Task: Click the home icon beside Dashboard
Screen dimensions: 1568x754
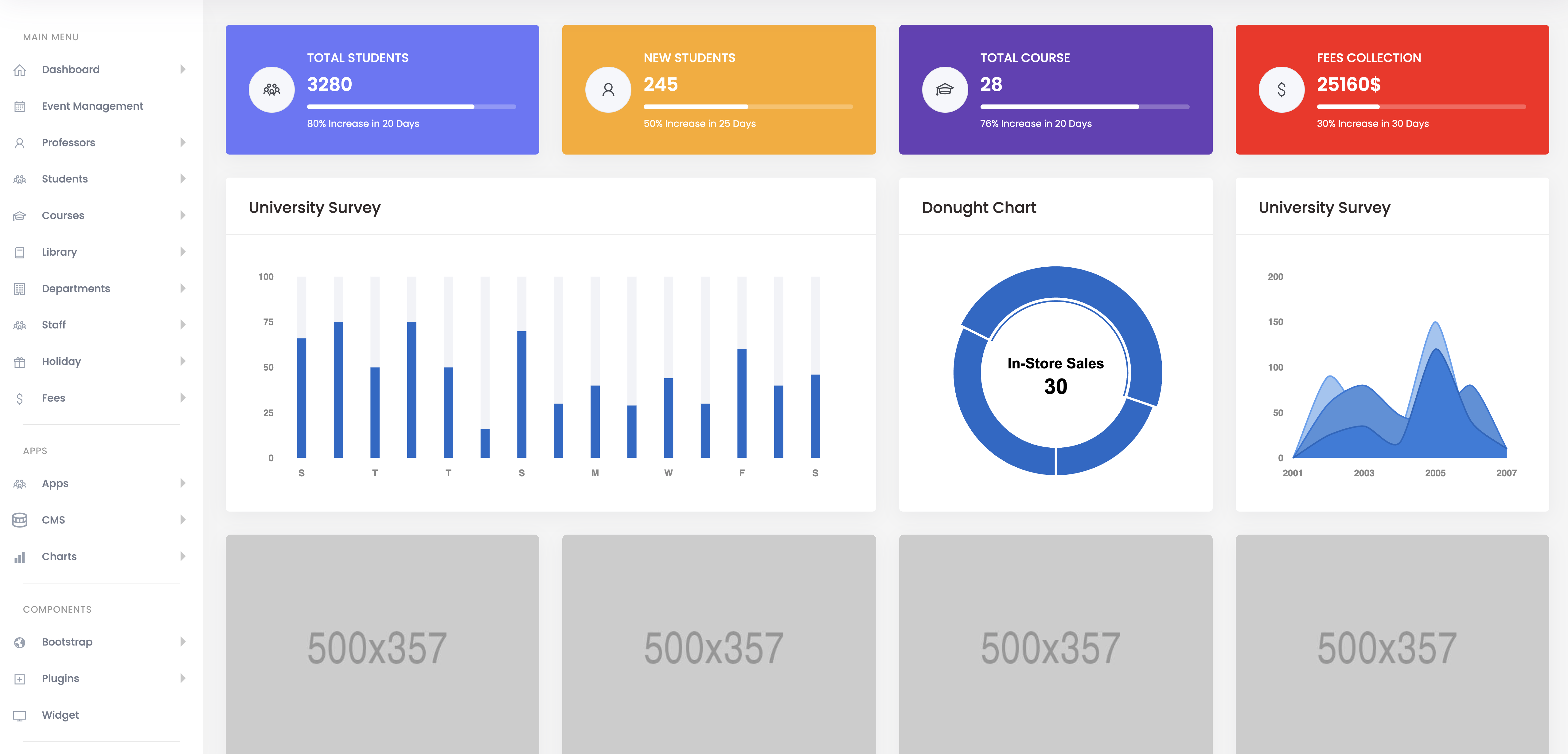Action: click(19, 70)
